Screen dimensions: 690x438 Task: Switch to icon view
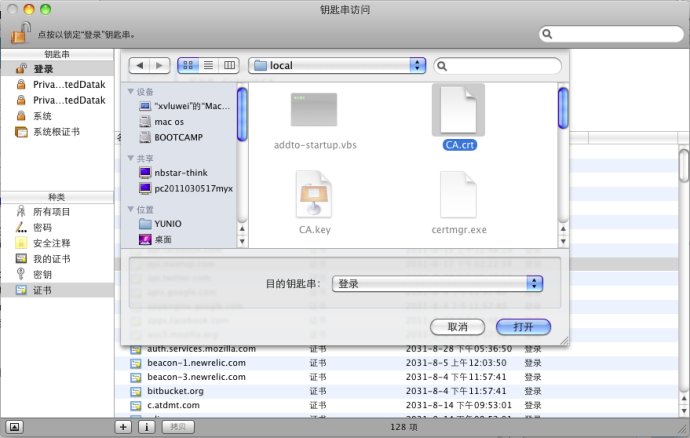(x=188, y=66)
